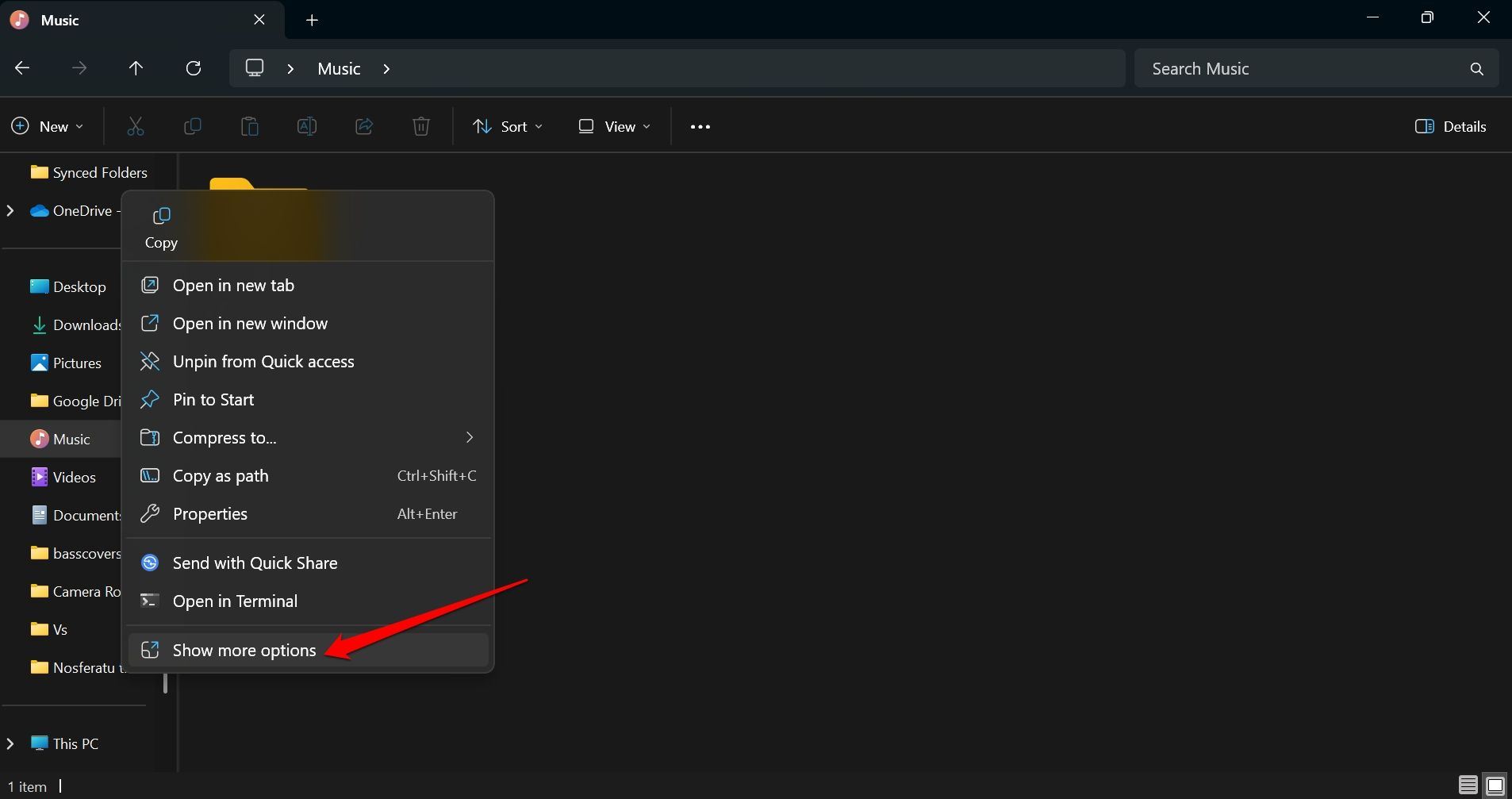1512x799 pixels.
Task: Choose Open in Terminal
Action: tap(235, 601)
